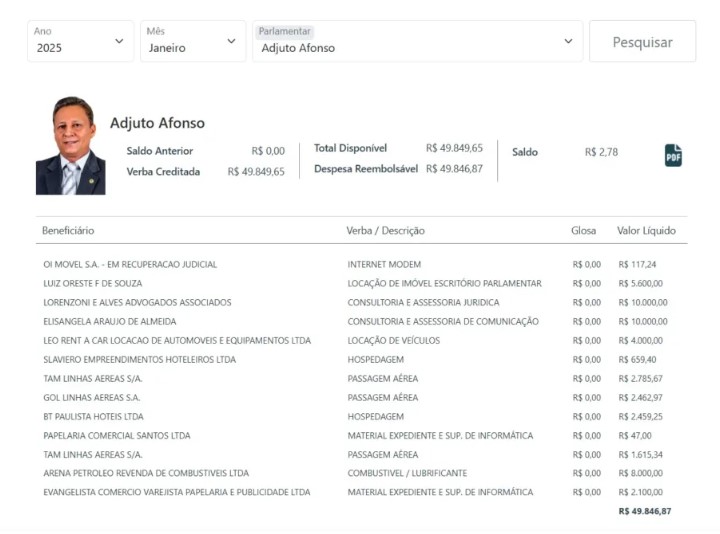
Task: Download the PDF expense report icon
Action: [673, 155]
